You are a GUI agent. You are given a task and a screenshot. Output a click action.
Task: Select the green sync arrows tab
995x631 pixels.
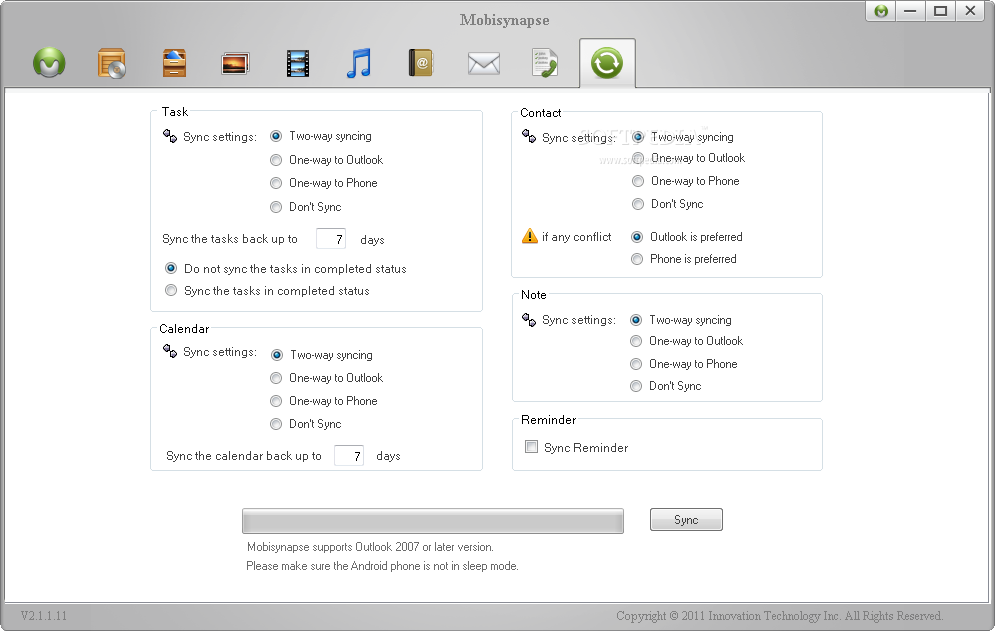pos(607,63)
